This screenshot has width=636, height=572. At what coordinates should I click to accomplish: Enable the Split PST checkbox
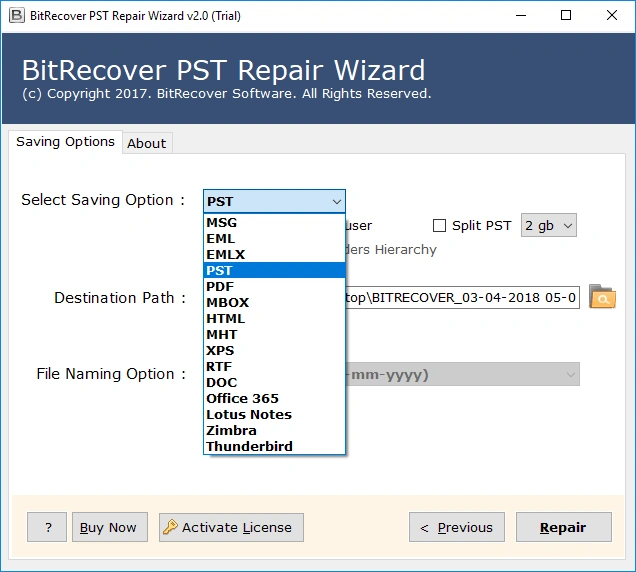pos(439,226)
